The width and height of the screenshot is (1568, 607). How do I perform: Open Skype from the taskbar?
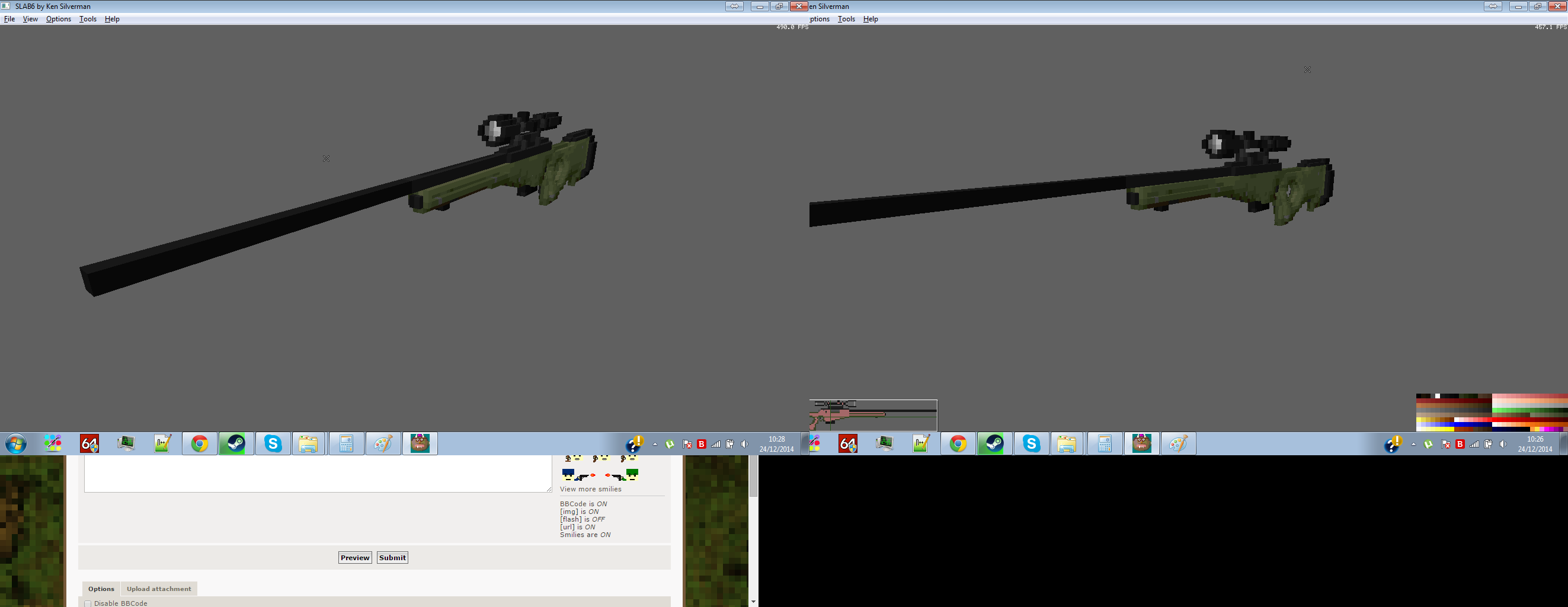tap(273, 443)
